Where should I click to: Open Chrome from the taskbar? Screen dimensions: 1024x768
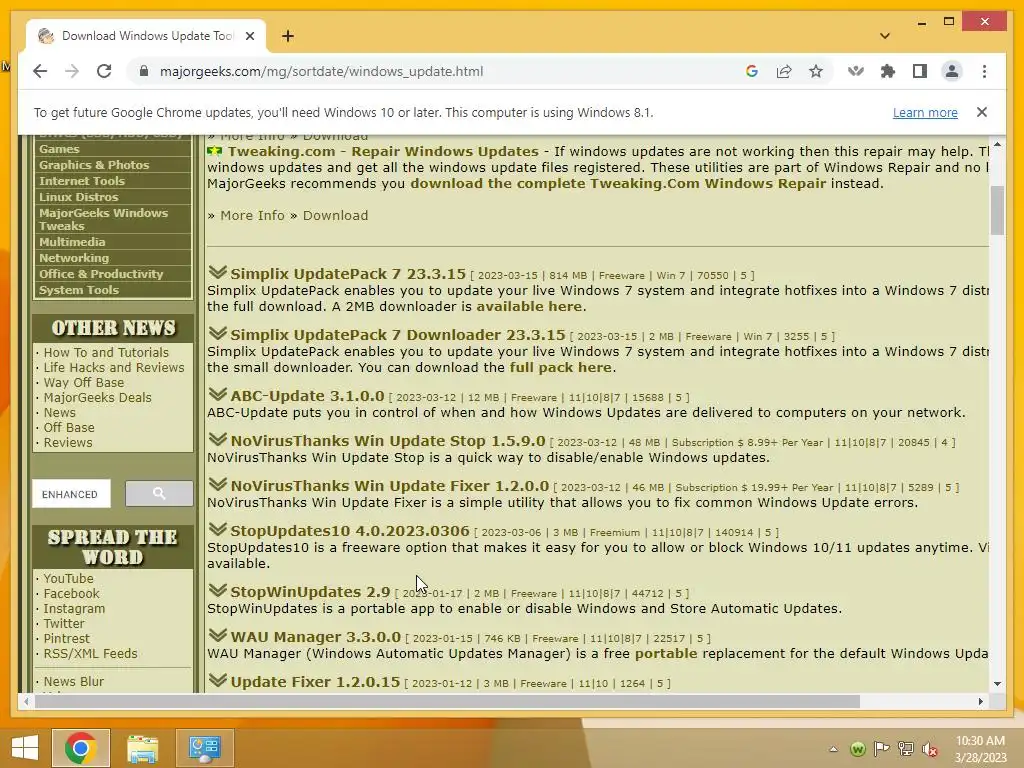81,747
